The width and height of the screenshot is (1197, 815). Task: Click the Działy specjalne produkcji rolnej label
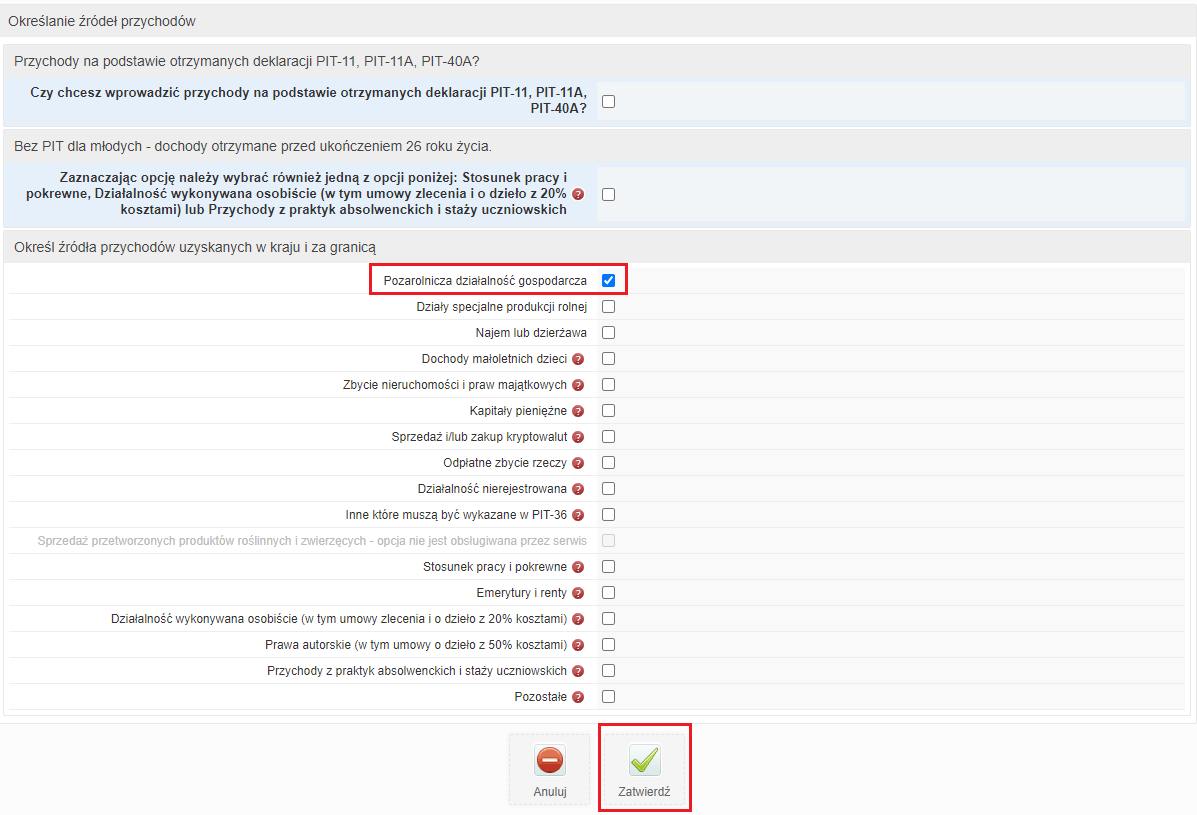coord(502,307)
